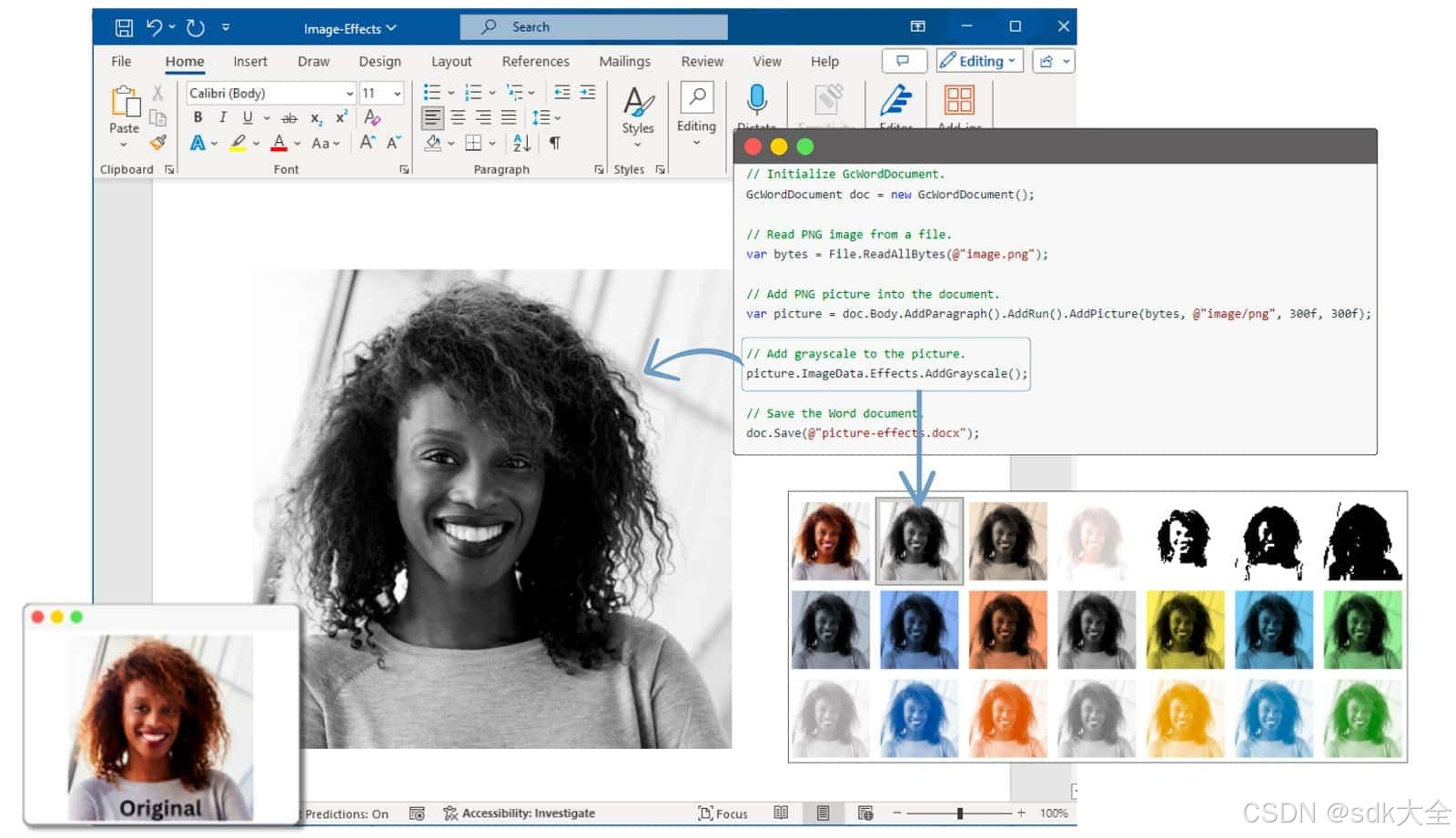Open the File menu
Screen dimensions: 1456x838
click(121, 61)
